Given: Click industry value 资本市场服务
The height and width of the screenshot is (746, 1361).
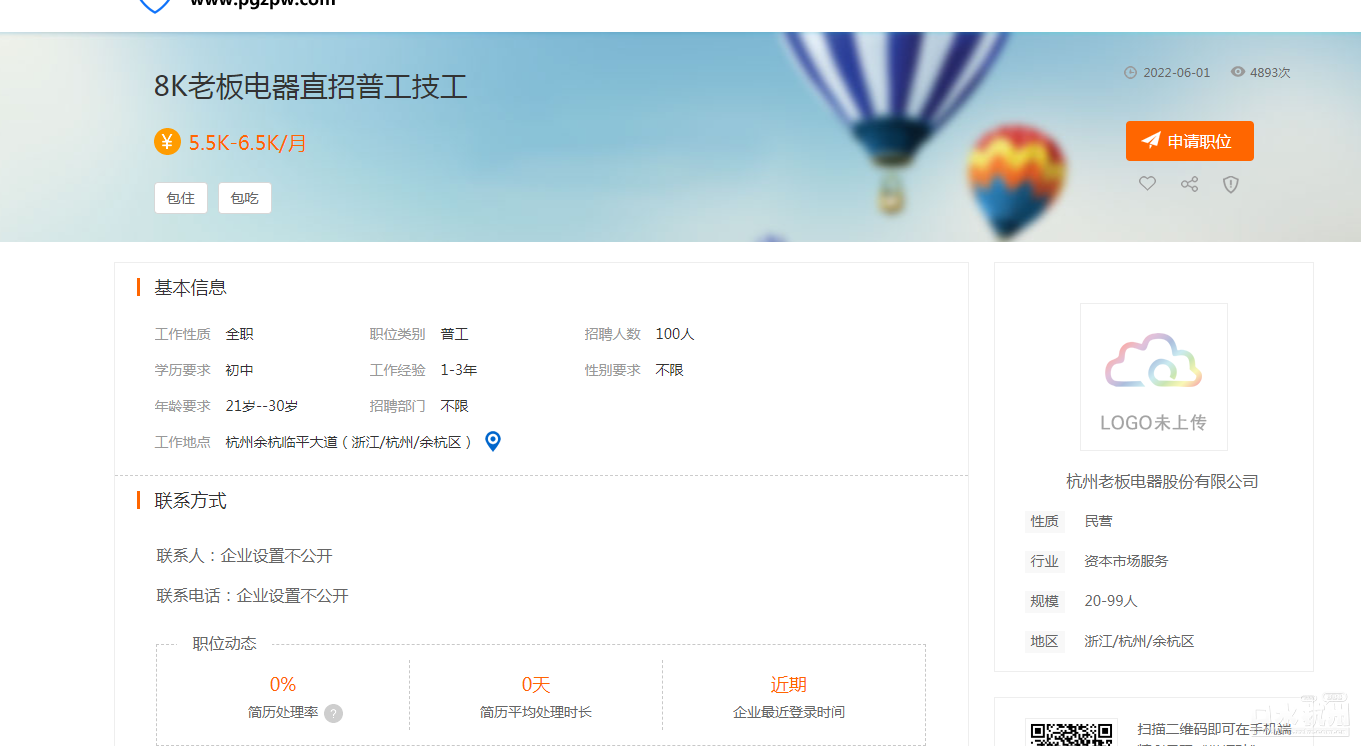Looking at the screenshot, I should pos(1126,562).
